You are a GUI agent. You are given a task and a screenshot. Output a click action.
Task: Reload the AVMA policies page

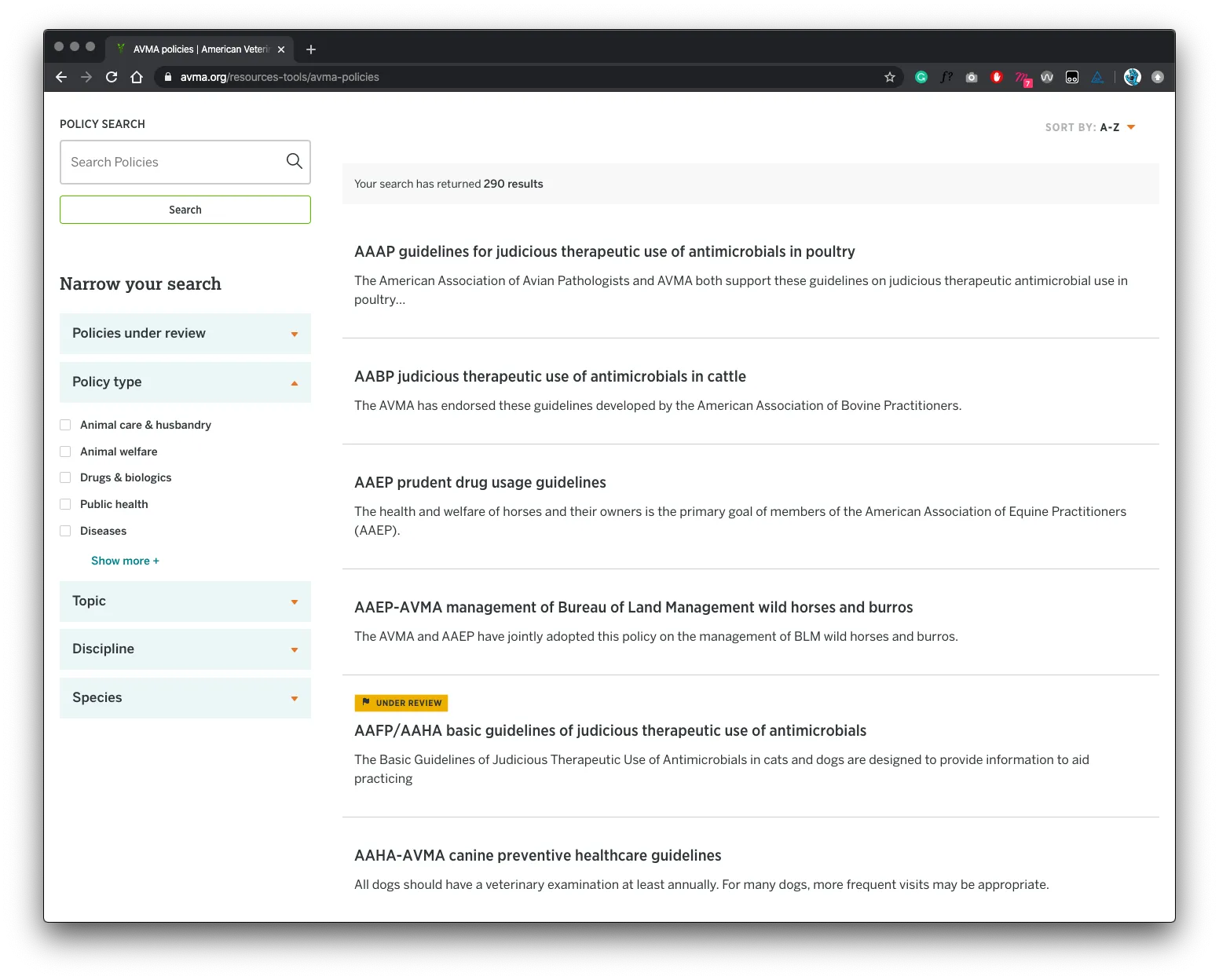(112, 77)
